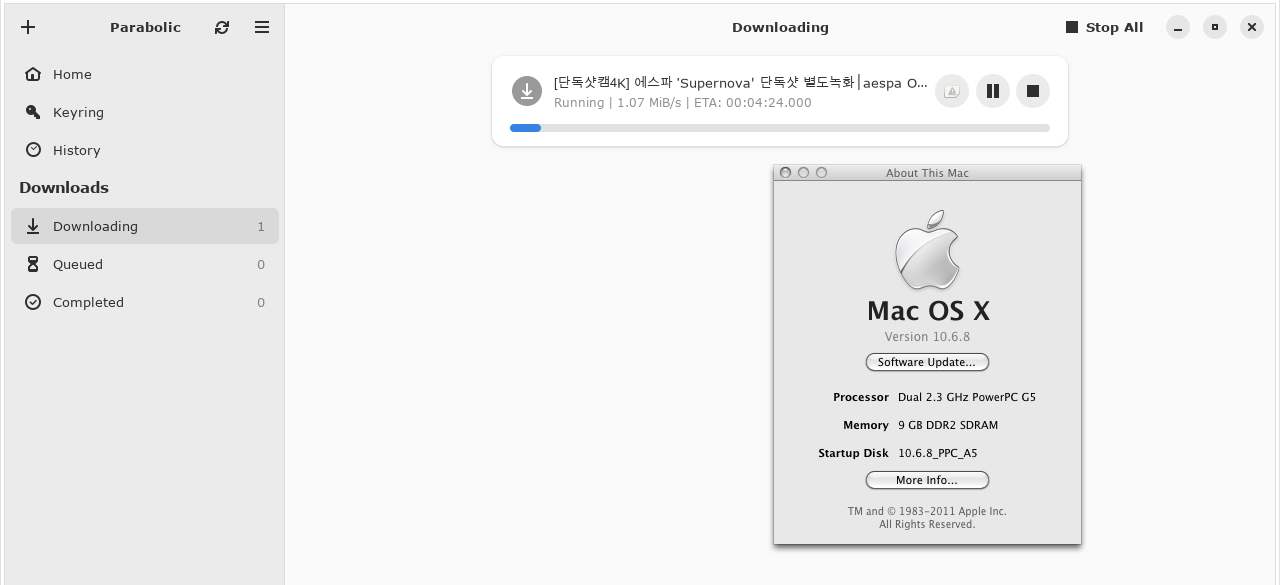Click the '9 GB DDR2 SDRAM' memory value
Image resolution: width=1280 pixels, height=585 pixels.
(x=948, y=425)
